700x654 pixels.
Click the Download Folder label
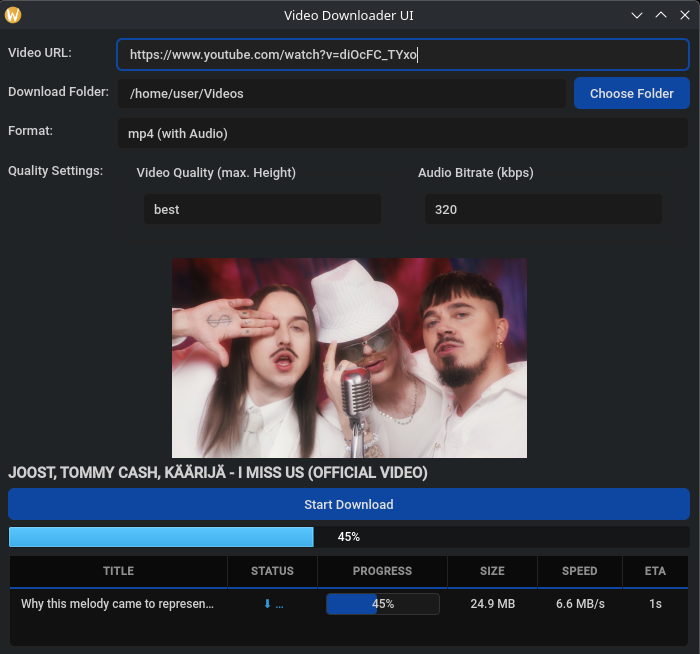click(x=58, y=92)
